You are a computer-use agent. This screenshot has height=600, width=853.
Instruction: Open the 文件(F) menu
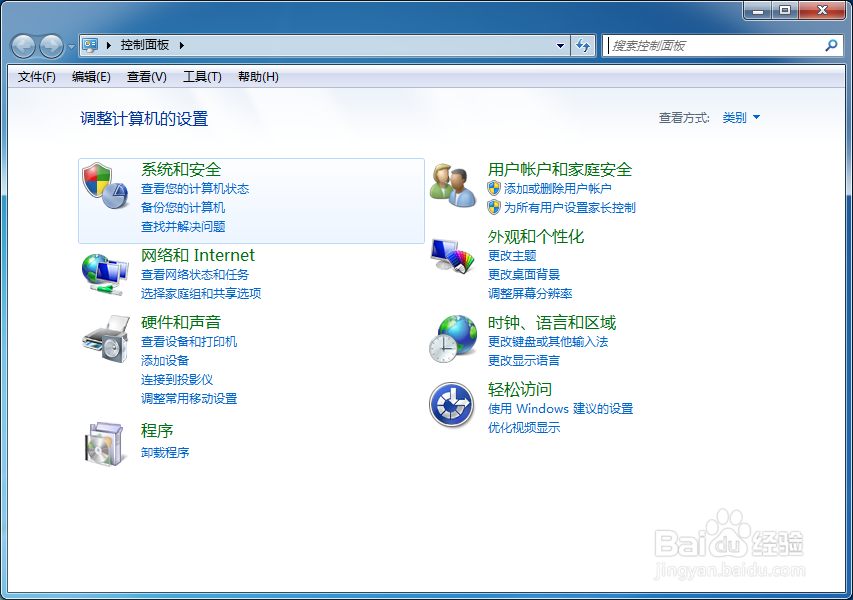(x=36, y=77)
